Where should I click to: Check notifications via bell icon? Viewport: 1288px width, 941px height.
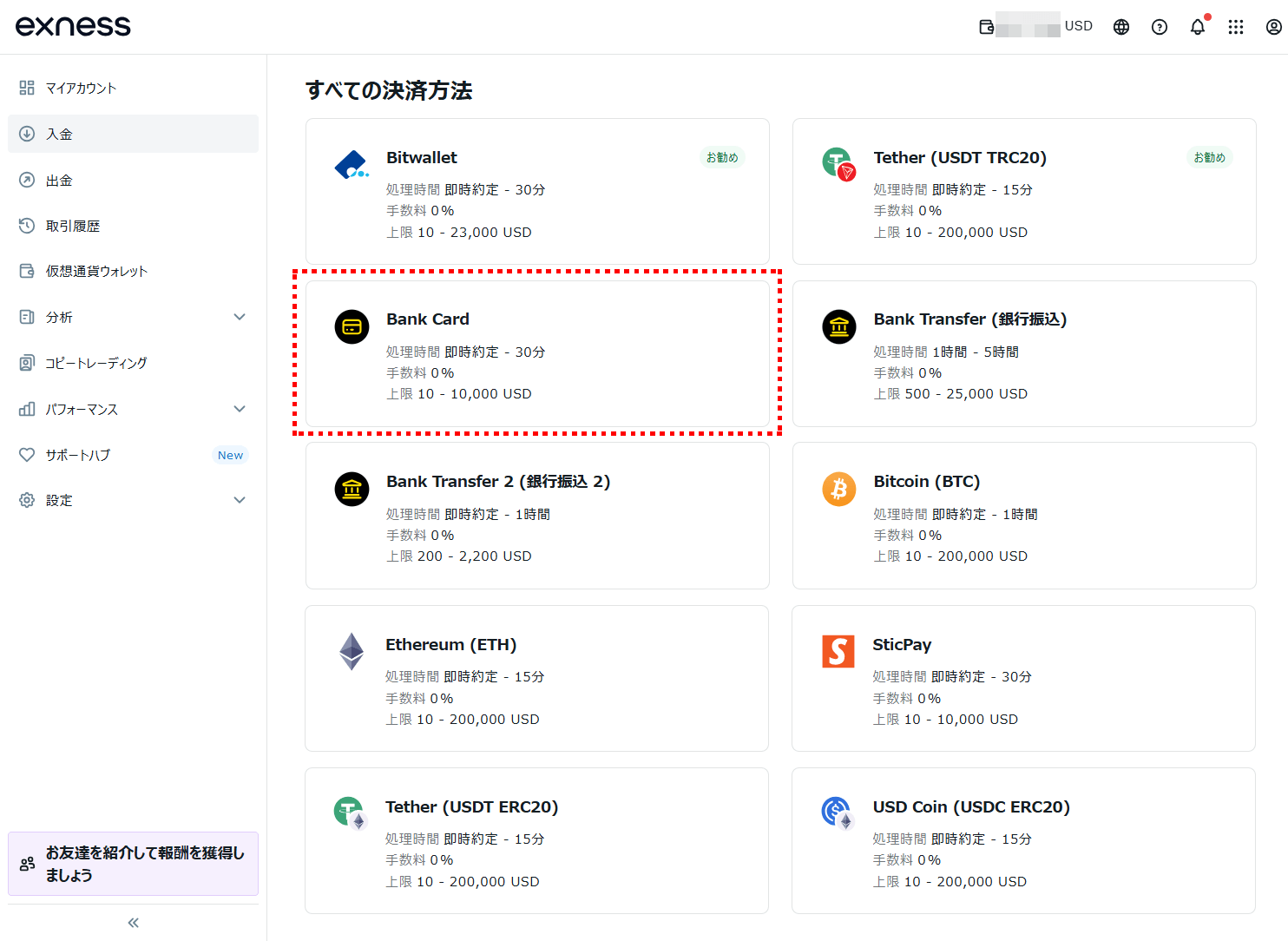click(x=1198, y=27)
